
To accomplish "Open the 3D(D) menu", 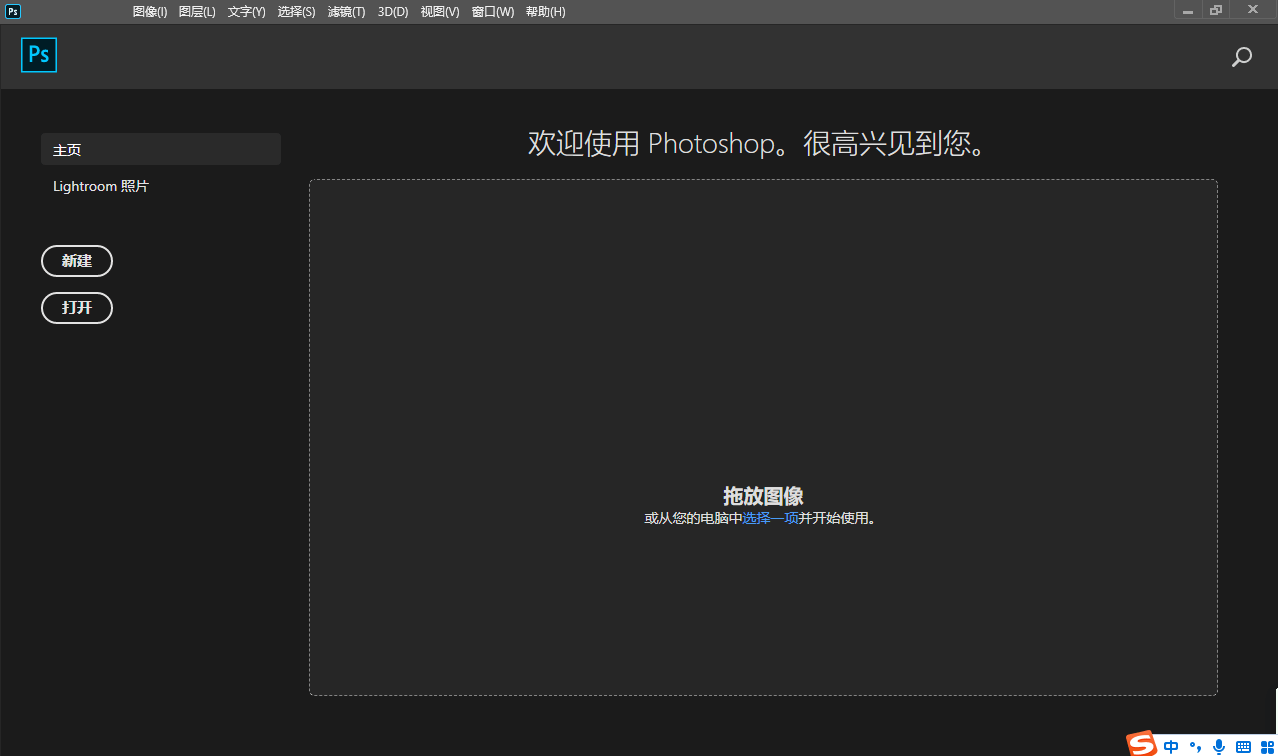I will click(x=393, y=12).
